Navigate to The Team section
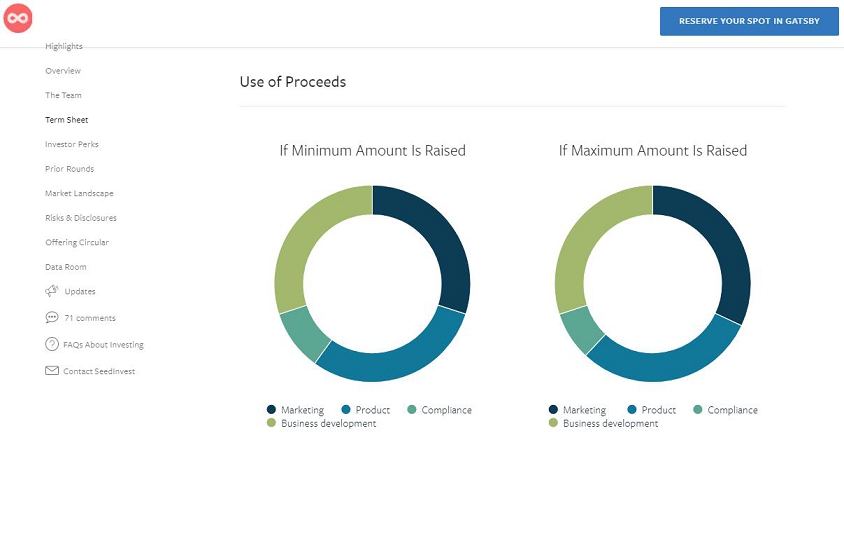844x536 pixels. (63, 96)
